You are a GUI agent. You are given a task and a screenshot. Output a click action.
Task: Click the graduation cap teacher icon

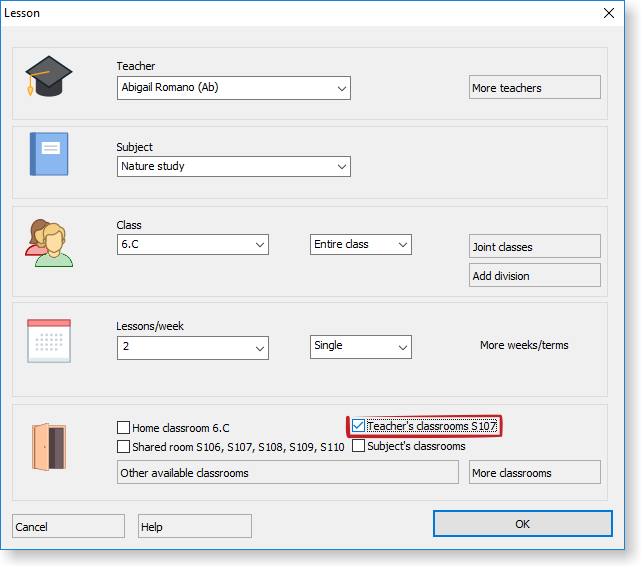[x=48, y=77]
